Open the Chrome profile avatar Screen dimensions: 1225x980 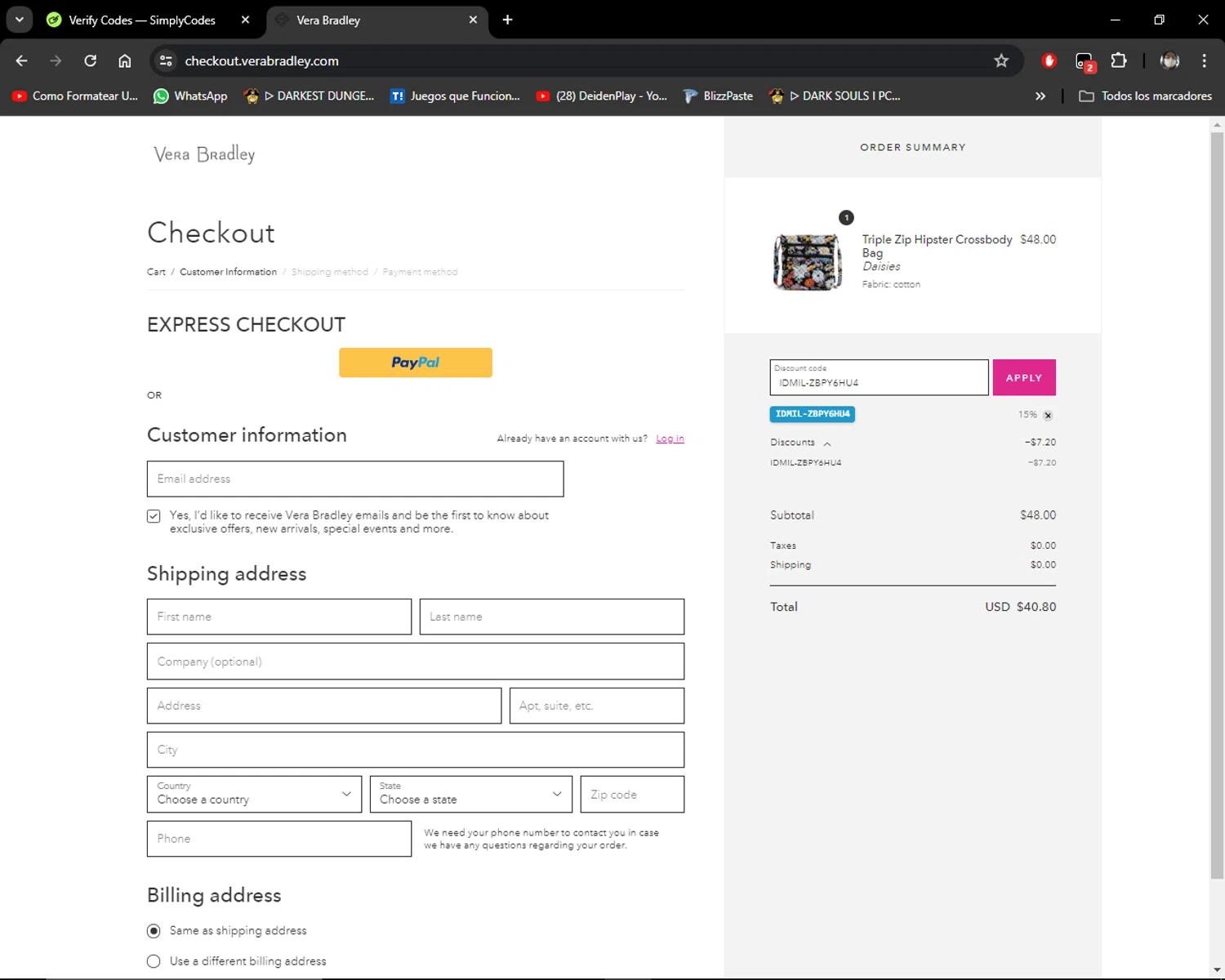point(1169,60)
